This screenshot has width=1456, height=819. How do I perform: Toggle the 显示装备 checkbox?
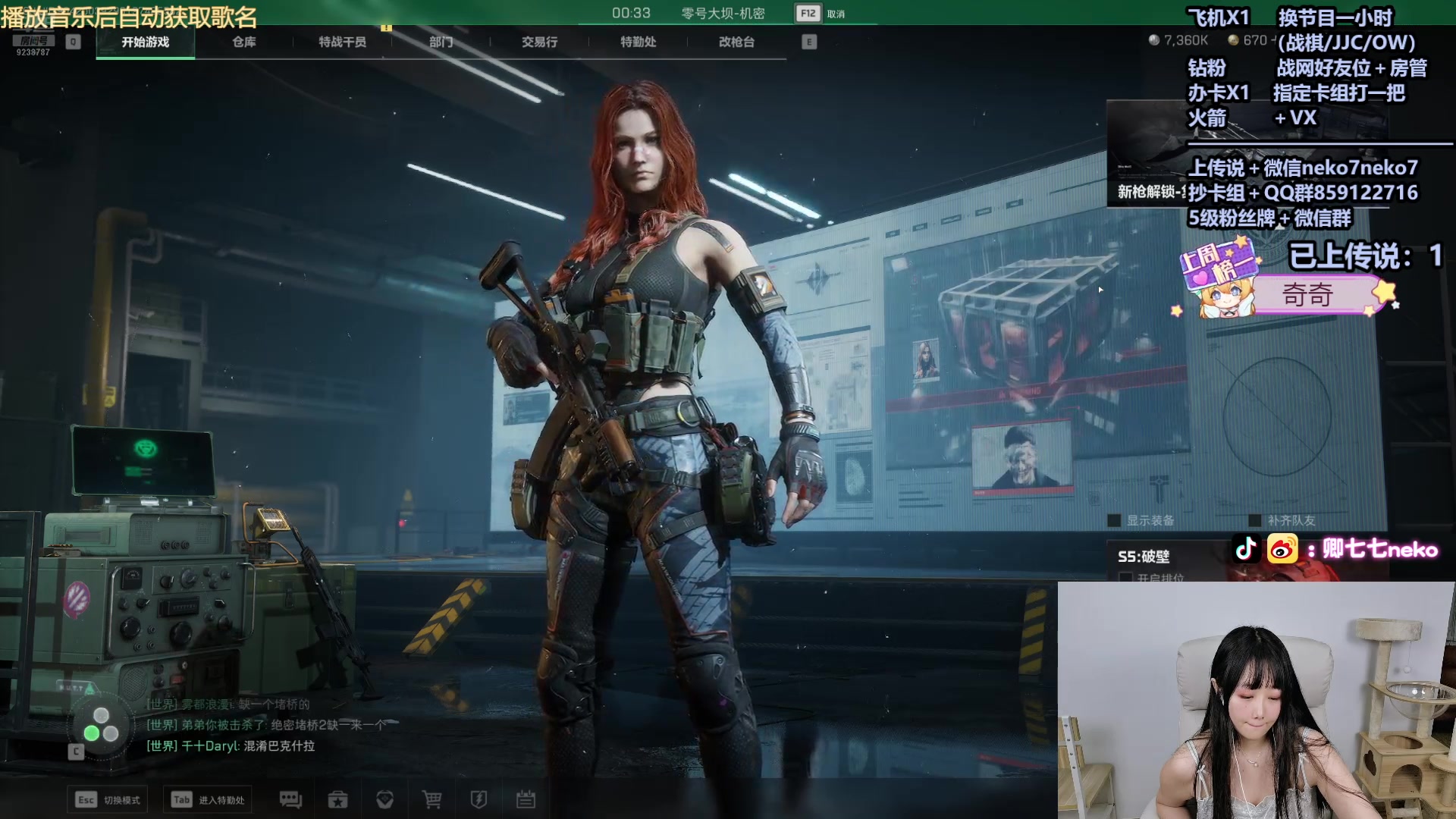[x=1114, y=520]
